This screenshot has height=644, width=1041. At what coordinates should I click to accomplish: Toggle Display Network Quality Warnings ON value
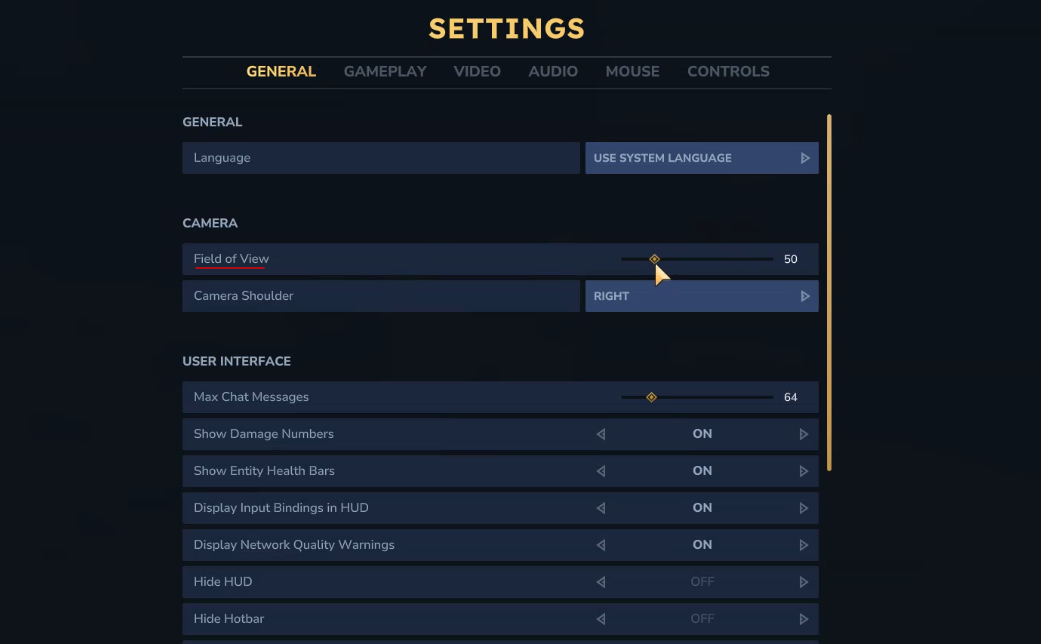click(x=702, y=545)
